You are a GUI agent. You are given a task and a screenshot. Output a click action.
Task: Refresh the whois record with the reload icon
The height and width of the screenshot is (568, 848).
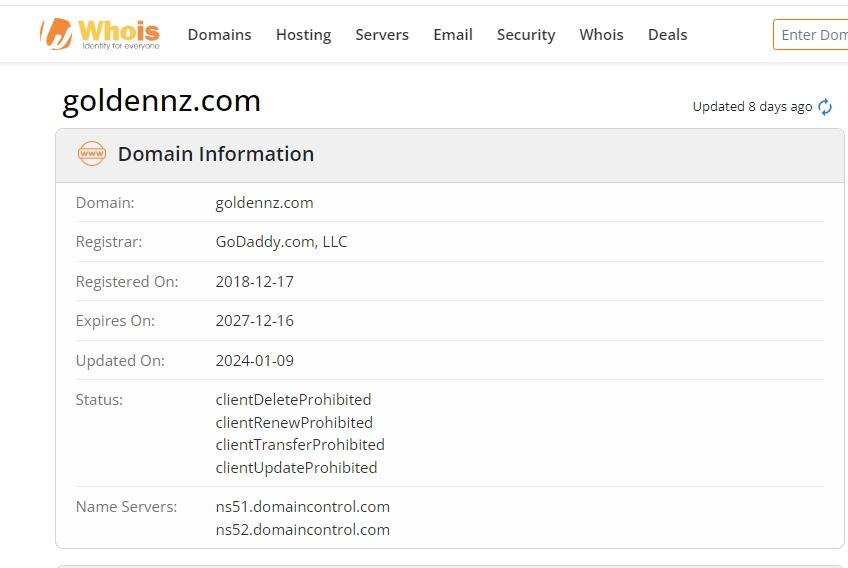[x=825, y=107]
